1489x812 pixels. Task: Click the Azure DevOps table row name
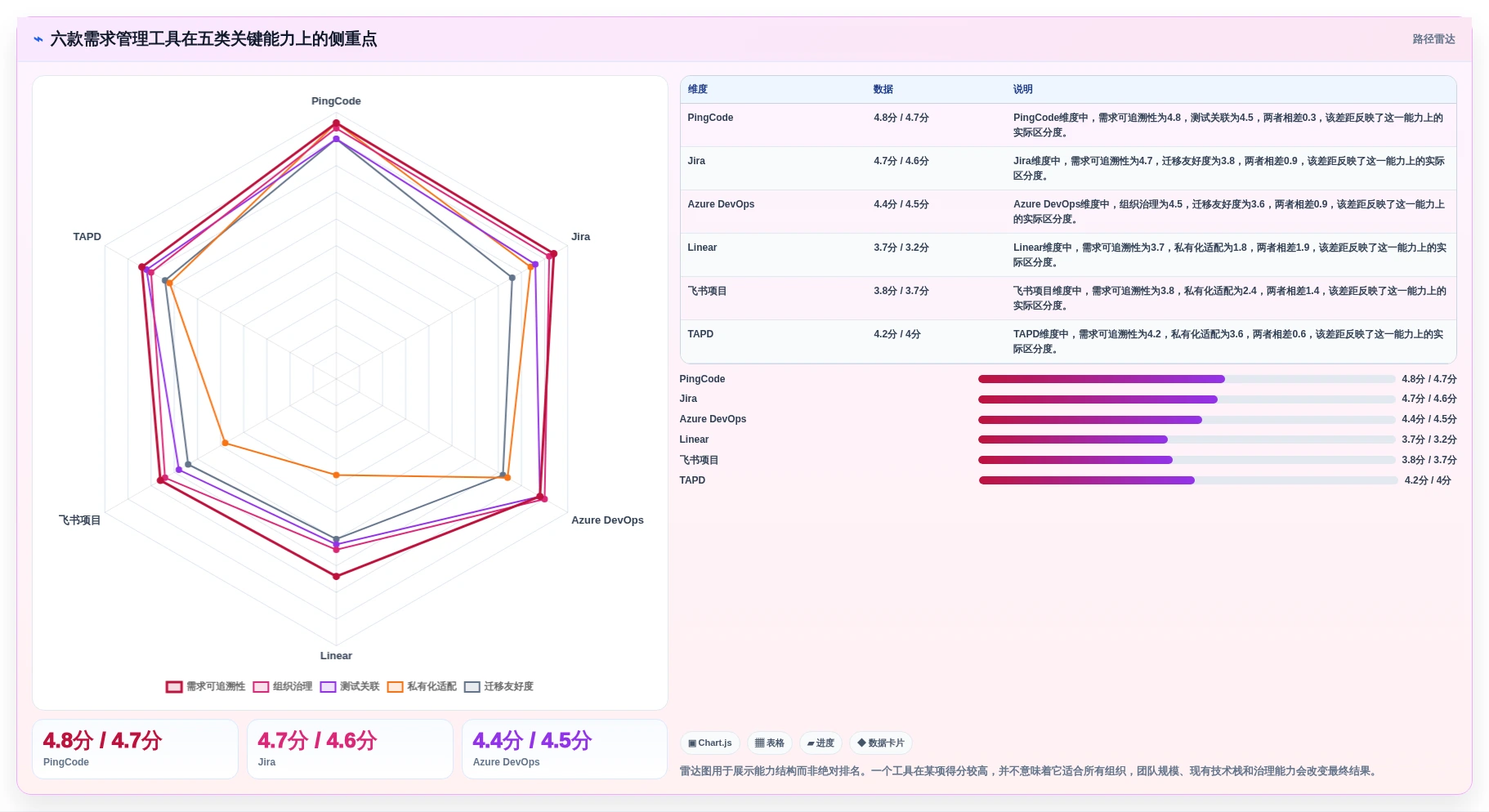(721, 204)
